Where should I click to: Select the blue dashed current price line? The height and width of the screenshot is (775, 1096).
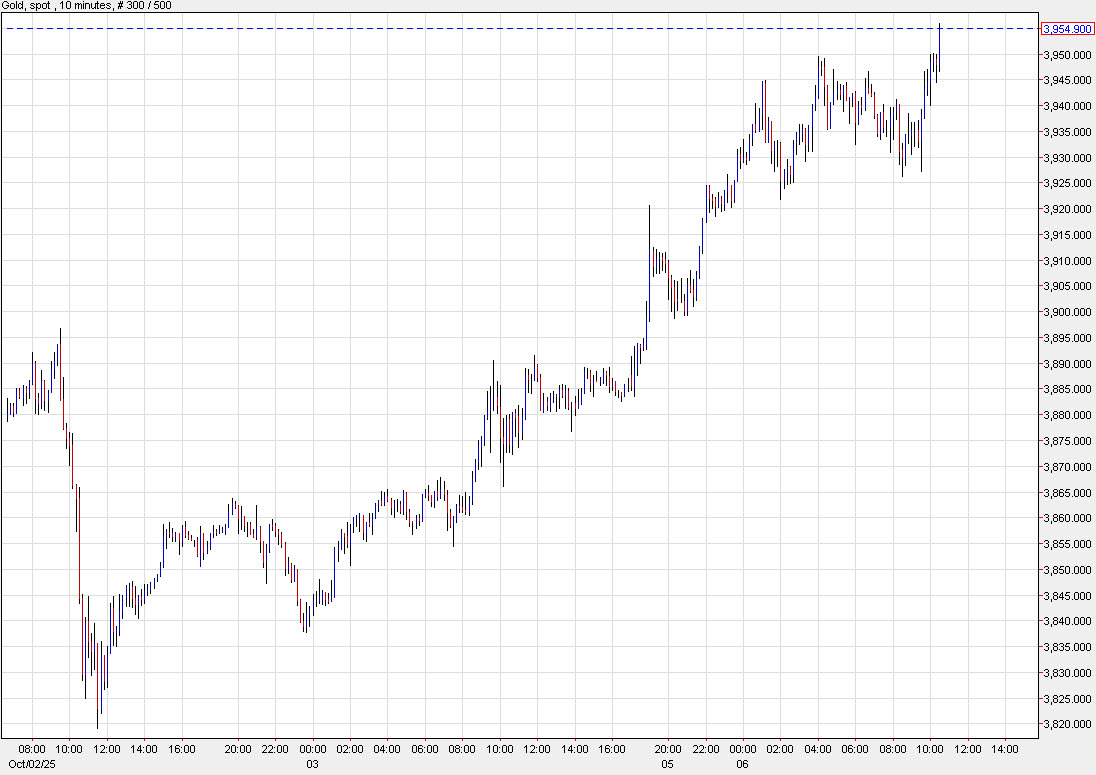[500, 29]
